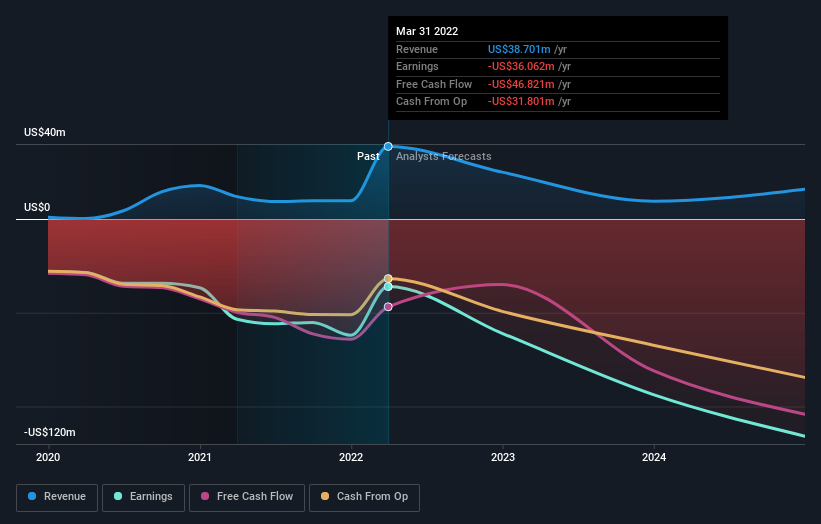Screen dimensions: 821x524
Task: Toggle the Revenue series legend button
Action: [x=57, y=497]
